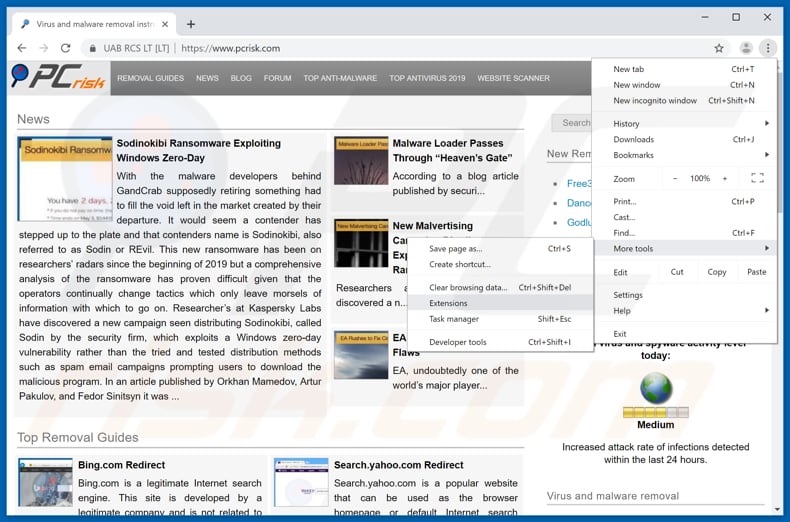Viewport: 790px width, 522px height.
Task: Choose Exit in the Chrome menu
Action: point(684,334)
